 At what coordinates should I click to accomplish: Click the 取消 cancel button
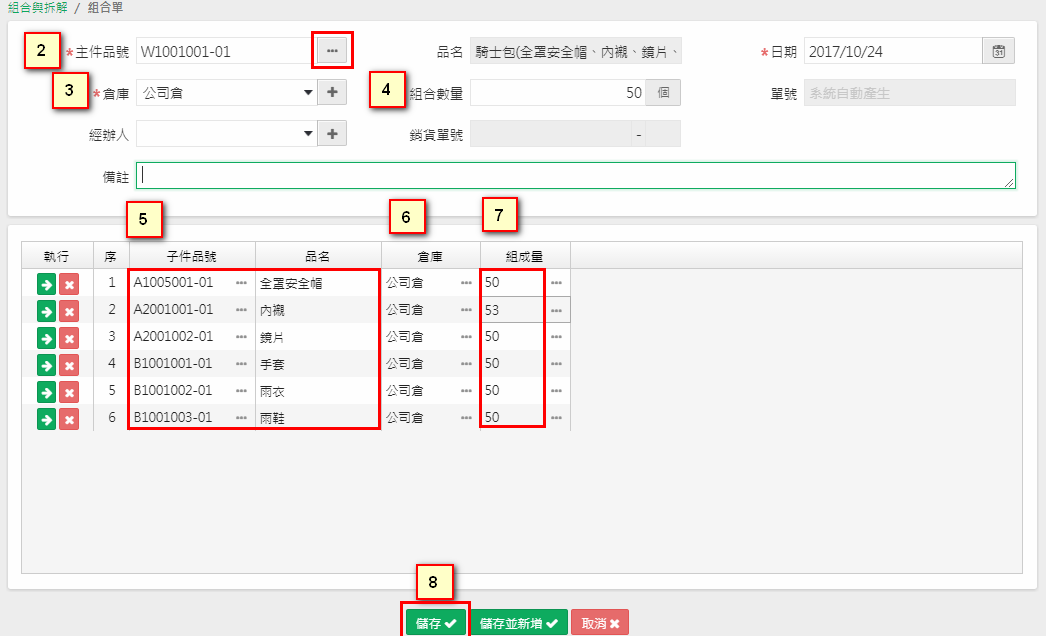pyautogui.click(x=600, y=623)
